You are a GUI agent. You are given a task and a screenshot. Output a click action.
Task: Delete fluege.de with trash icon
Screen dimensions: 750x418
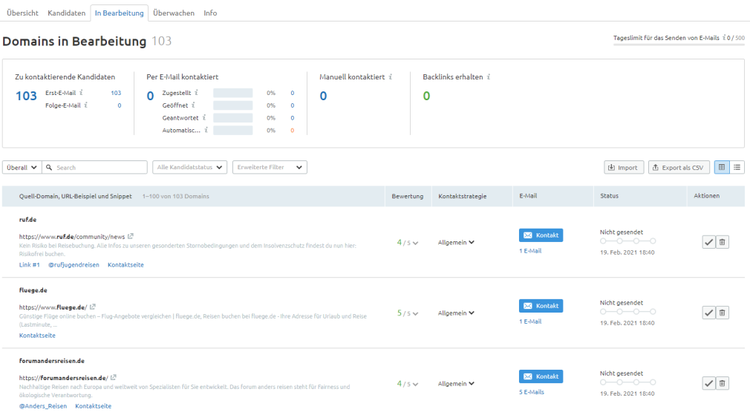(x=722, y=313)
